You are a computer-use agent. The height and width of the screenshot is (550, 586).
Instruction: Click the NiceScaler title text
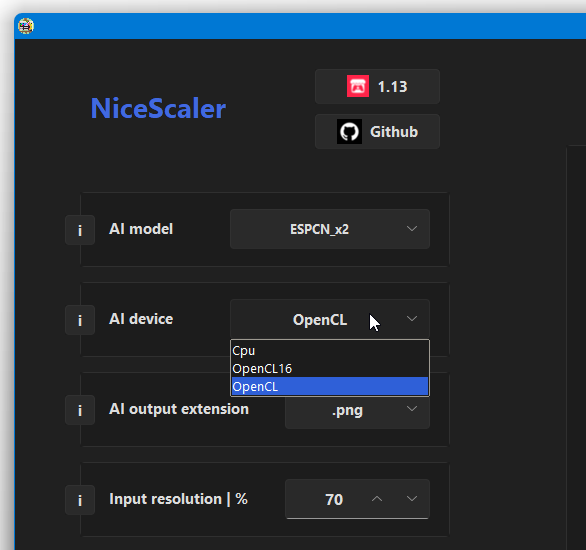(x=158, y=109)
